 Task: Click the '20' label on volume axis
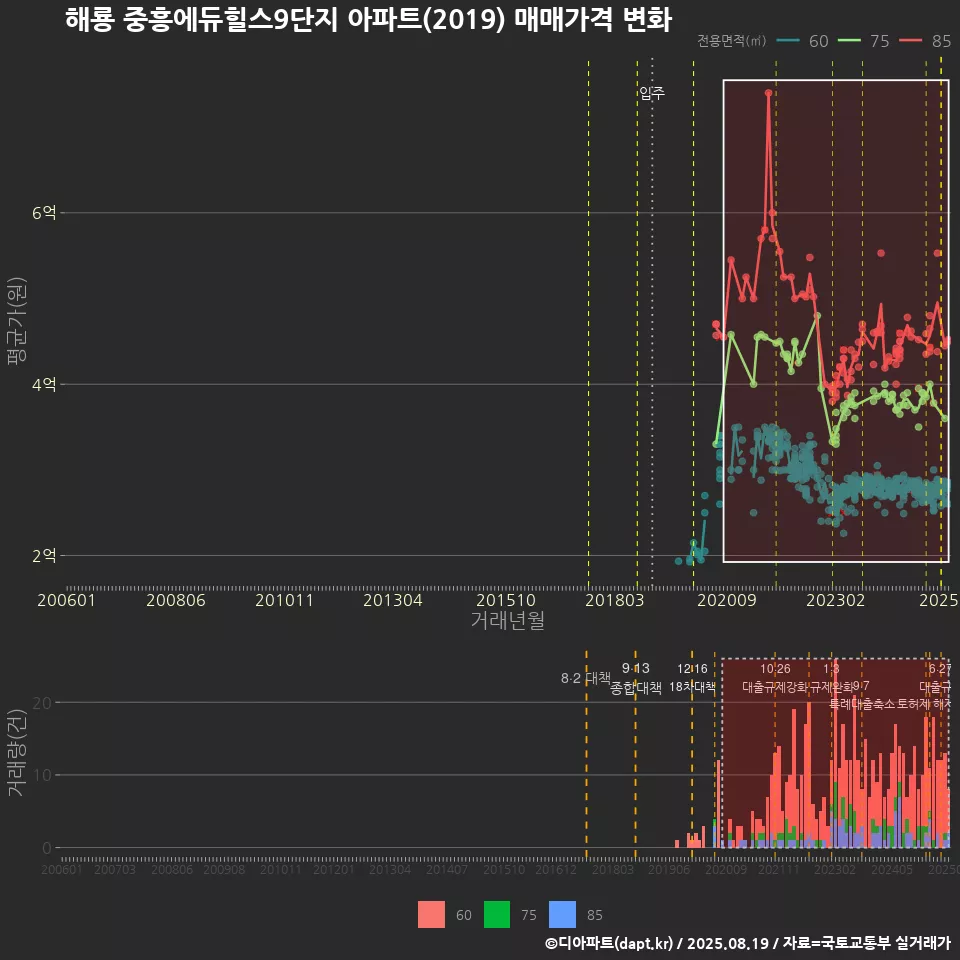point(42,703)
